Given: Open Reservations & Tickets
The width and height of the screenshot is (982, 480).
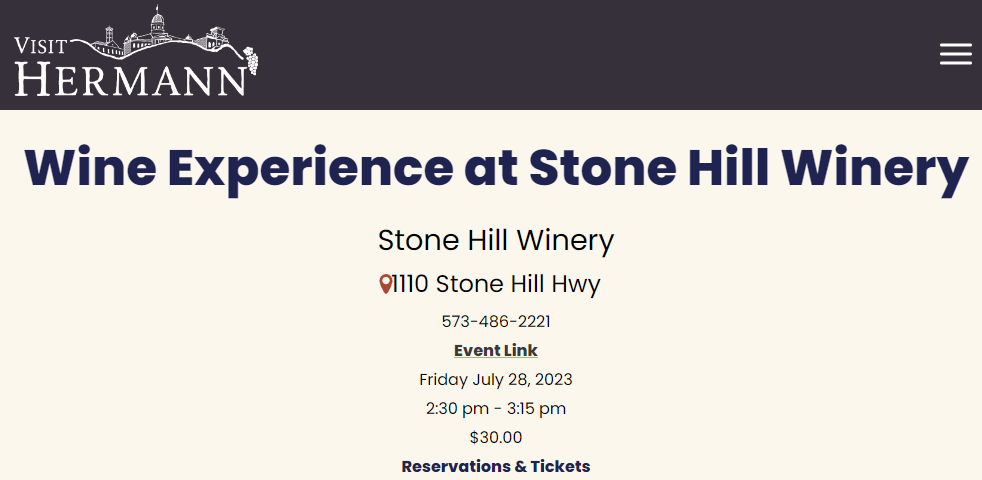Looking at the screenshot, I should 496,467.
